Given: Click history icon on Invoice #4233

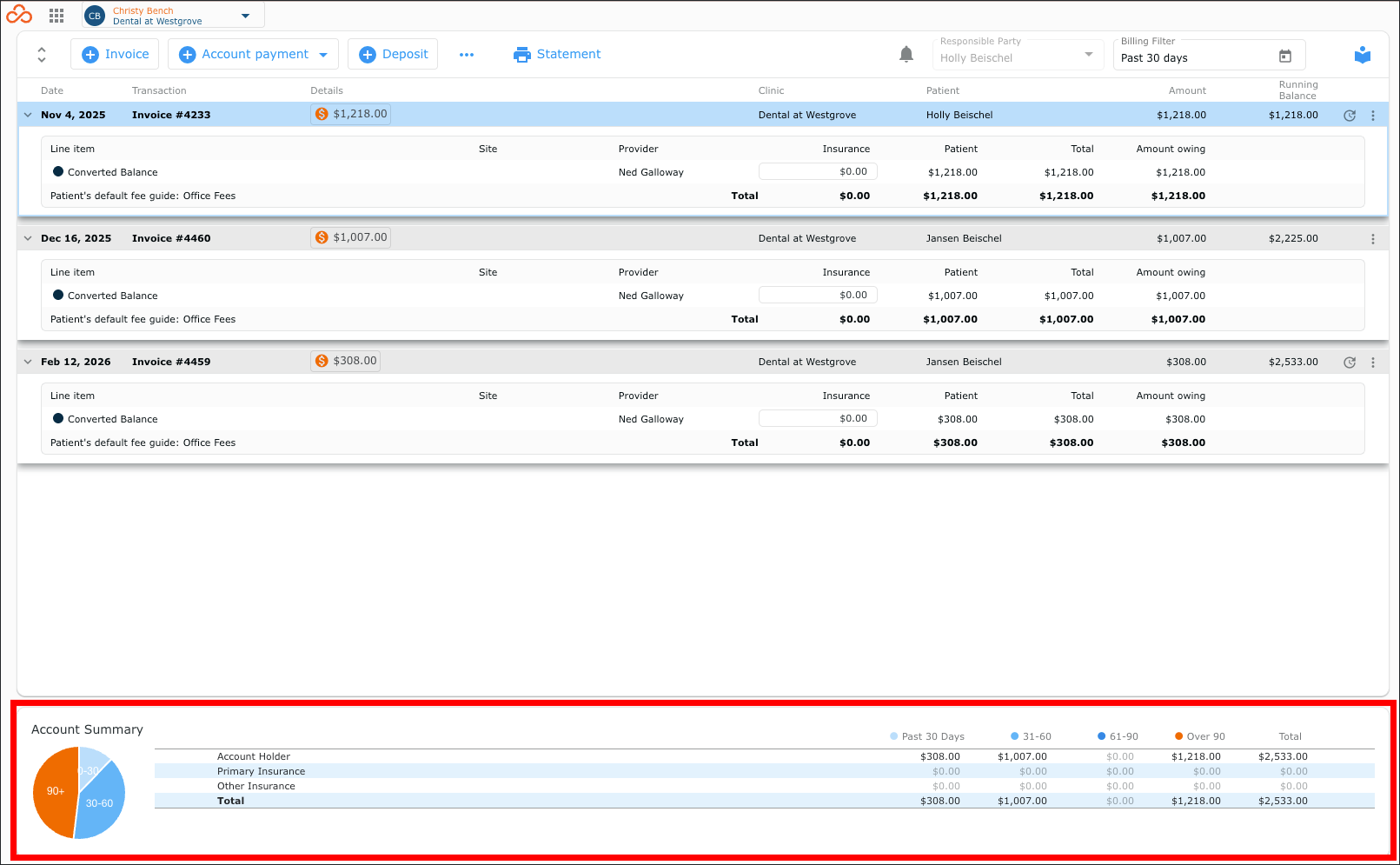Looking at the screenshot, I should pyautogui.click(x=1350, y=116).
